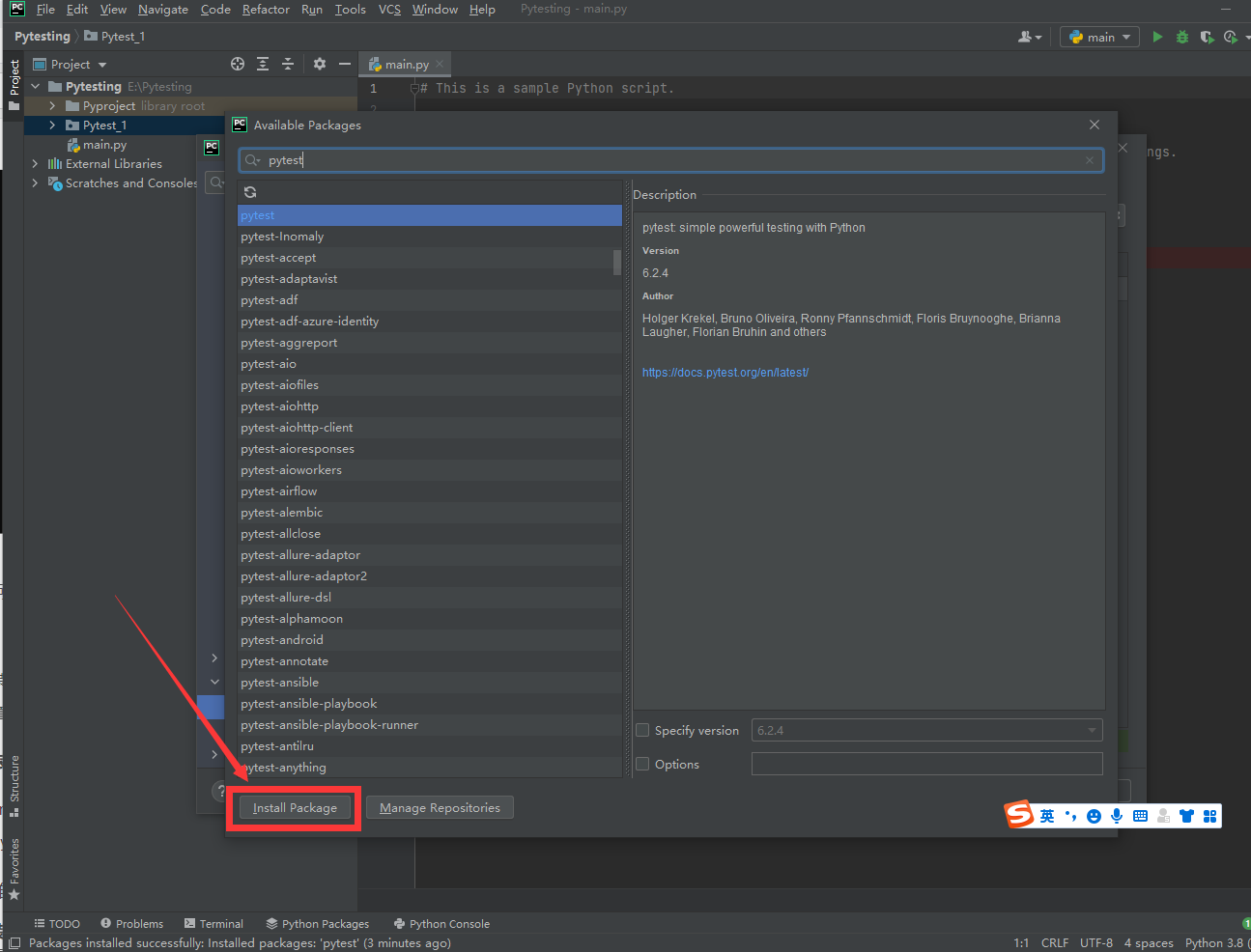This screenshot has width=1251, height=952.
Task: Select pytest-airflow in the package list
Action: [x=430, y=491]
